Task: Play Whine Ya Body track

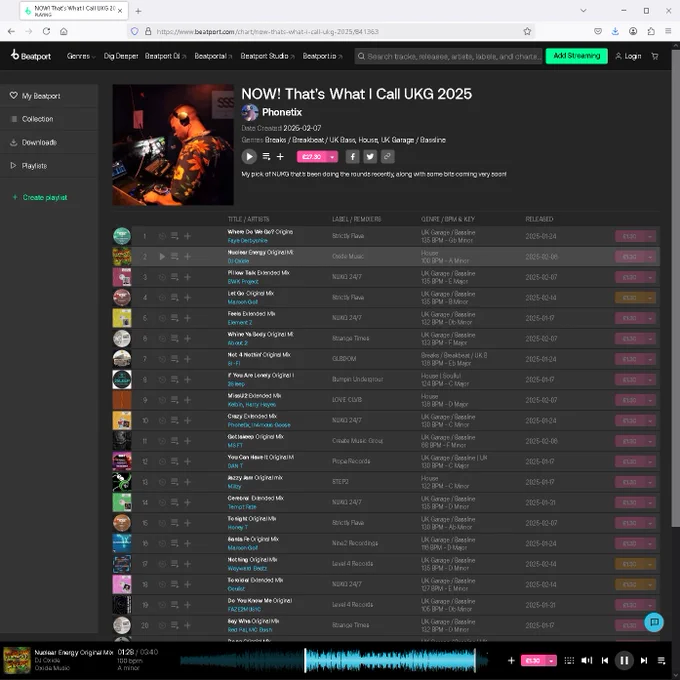Action: tap(162, 338)
